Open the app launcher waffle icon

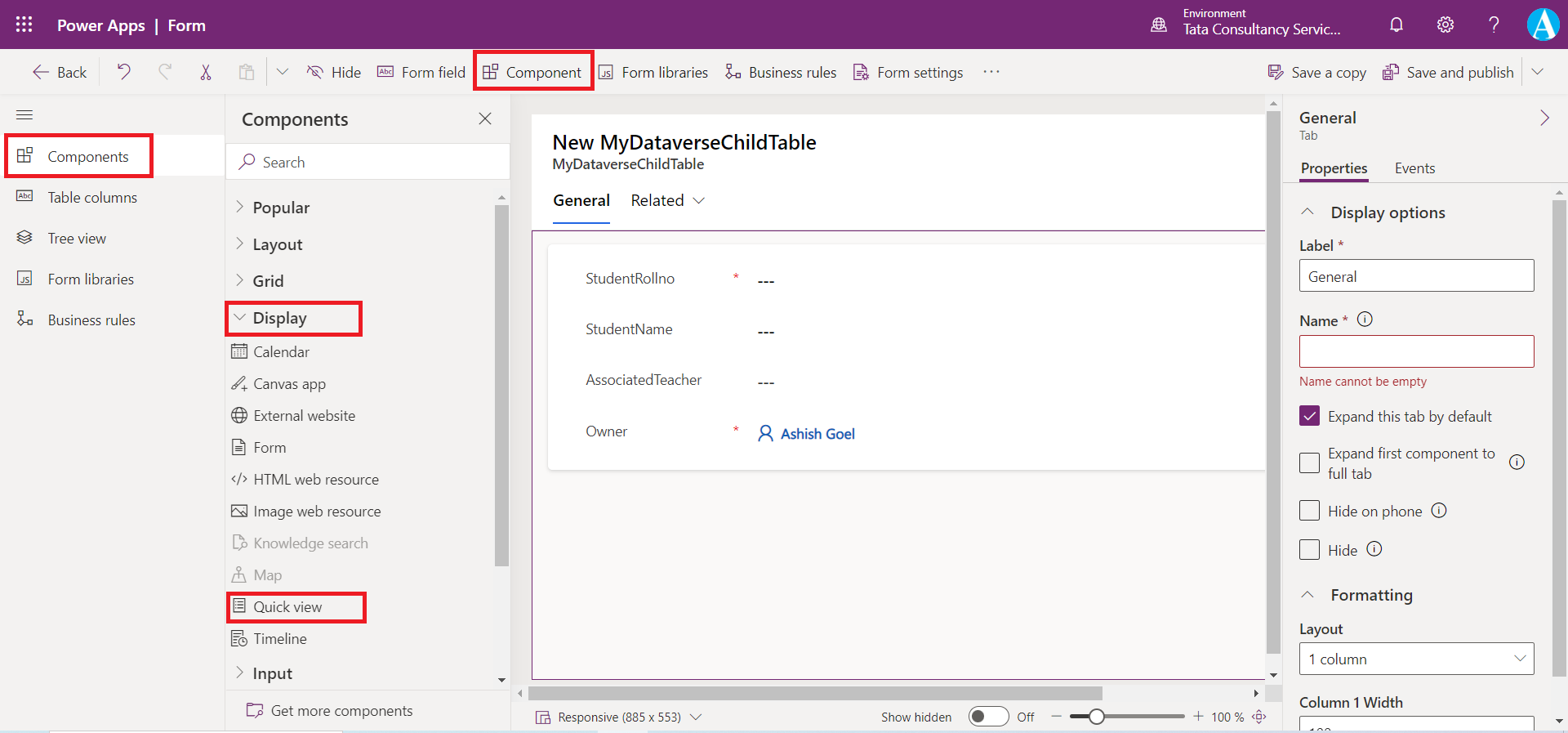coord(24,25)
